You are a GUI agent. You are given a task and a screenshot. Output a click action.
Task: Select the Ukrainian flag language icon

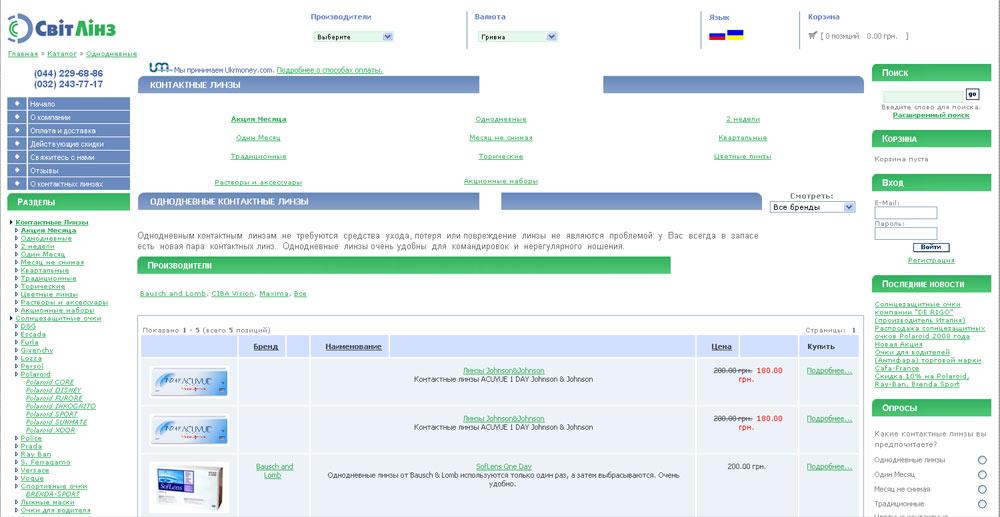tap(735, 34)
